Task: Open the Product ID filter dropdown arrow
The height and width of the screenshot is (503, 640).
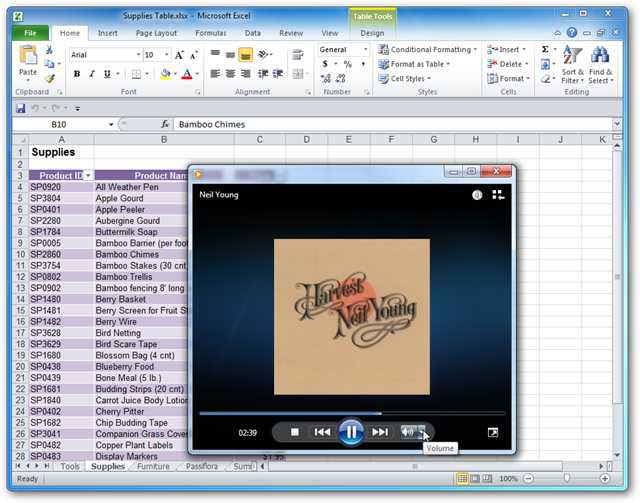Action: [88, 176]
